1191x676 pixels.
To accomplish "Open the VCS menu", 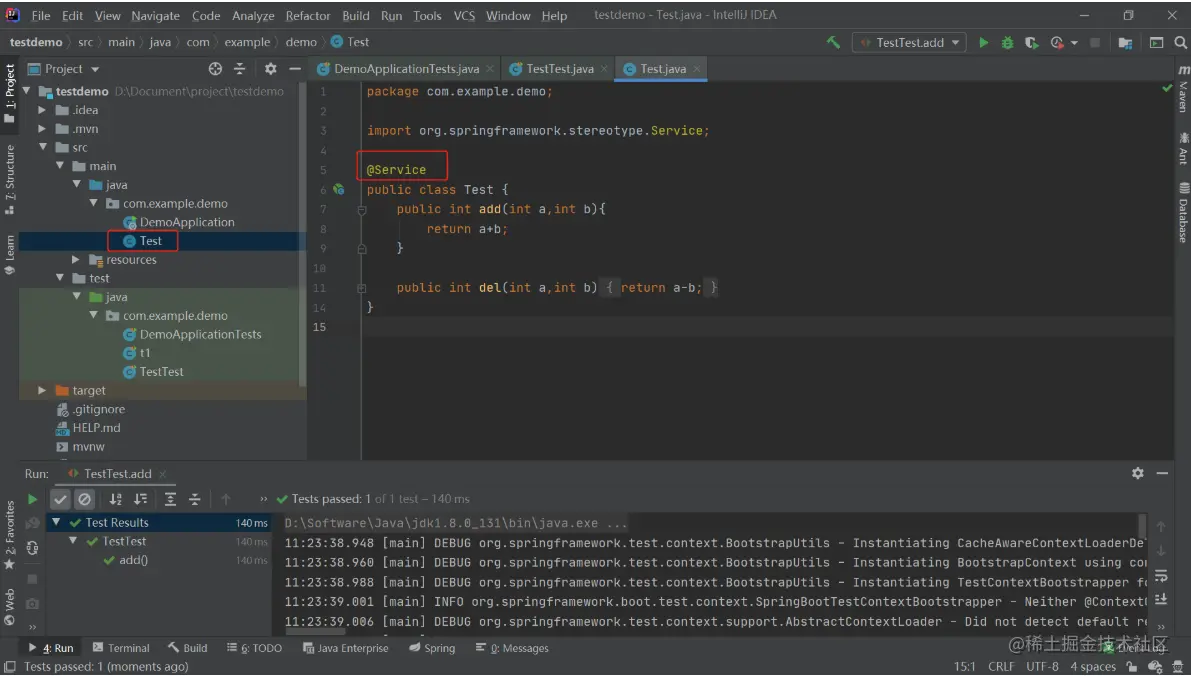I will [x=464, y=16].
